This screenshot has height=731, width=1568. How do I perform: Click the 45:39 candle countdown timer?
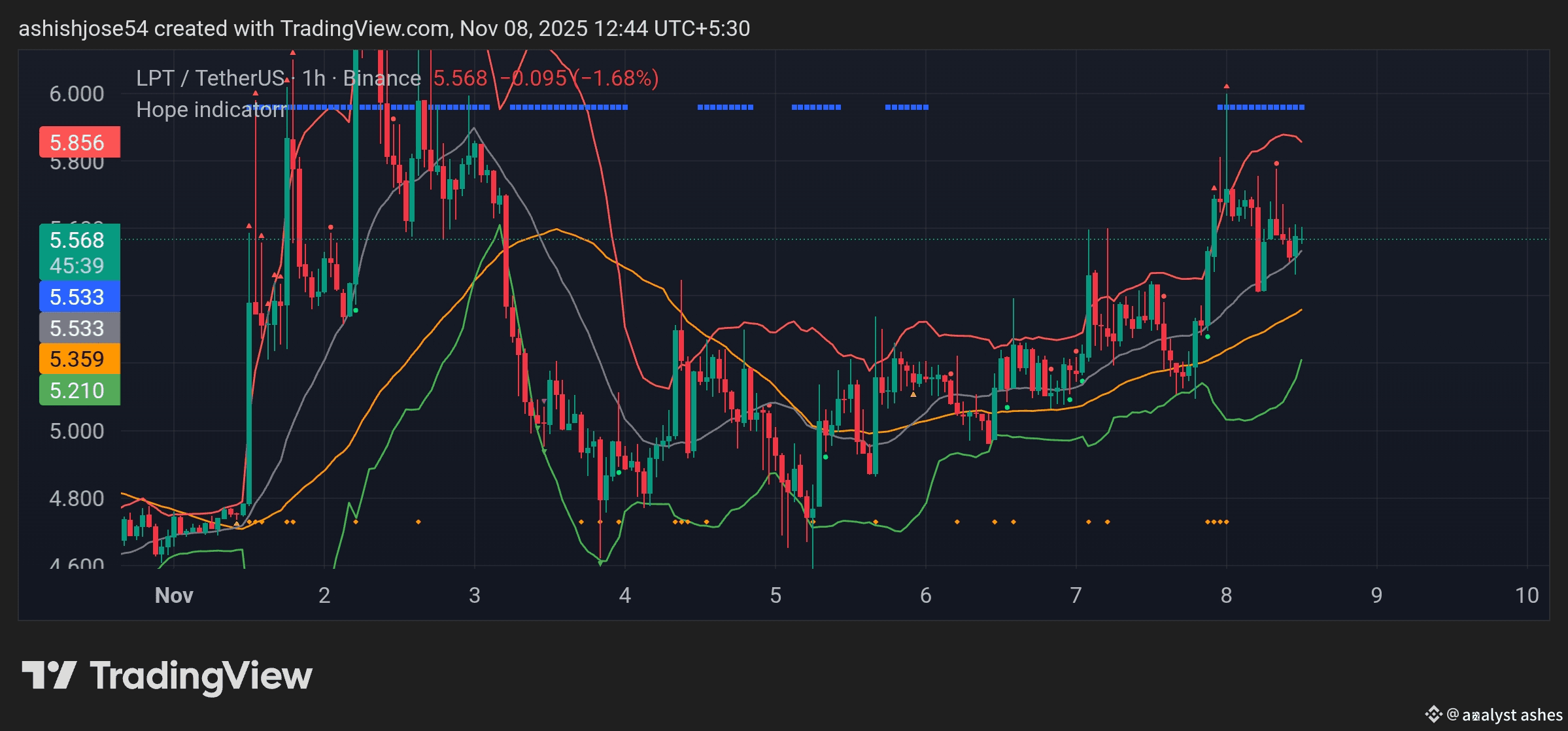pyautogui.click(x=77, y=265)
